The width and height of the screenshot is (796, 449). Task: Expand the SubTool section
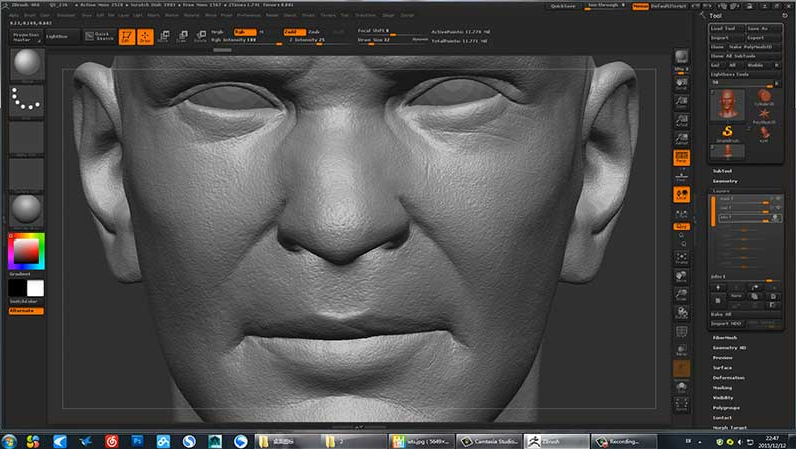722,171
